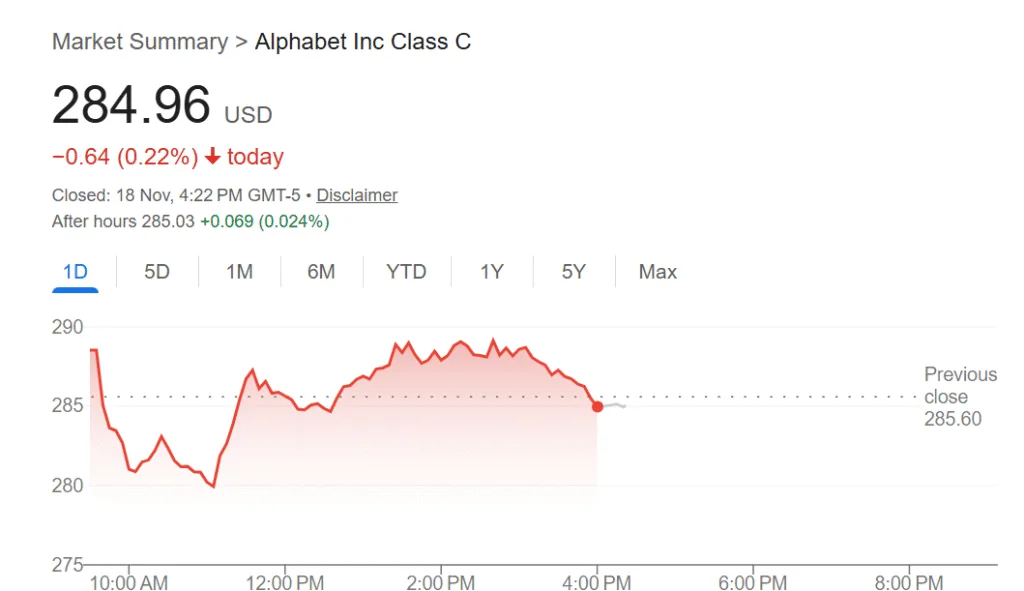Select the 1D range tab

(75, 272)
